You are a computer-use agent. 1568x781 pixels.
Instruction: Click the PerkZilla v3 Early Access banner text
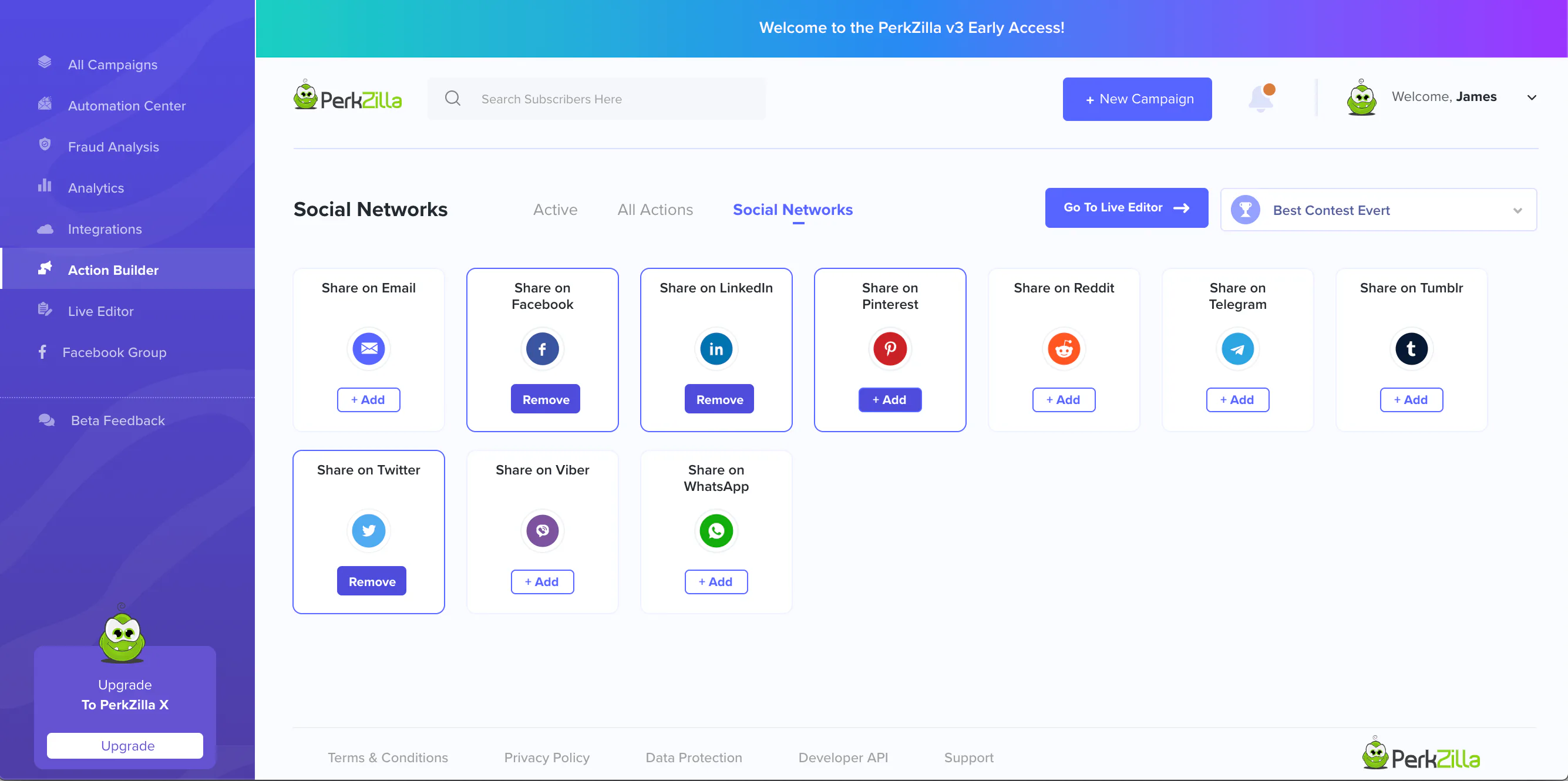coord(911,28)
